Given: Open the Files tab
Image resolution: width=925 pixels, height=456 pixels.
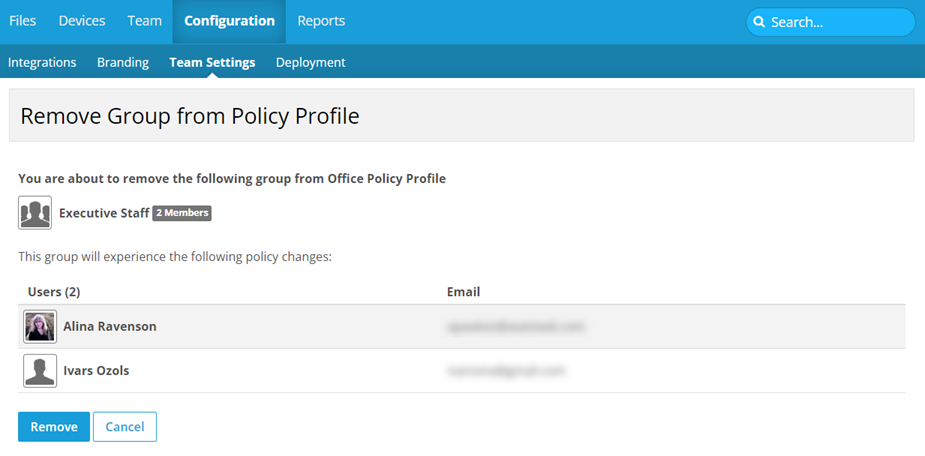Looking at the screenshot, I should (x=23, y=21).
